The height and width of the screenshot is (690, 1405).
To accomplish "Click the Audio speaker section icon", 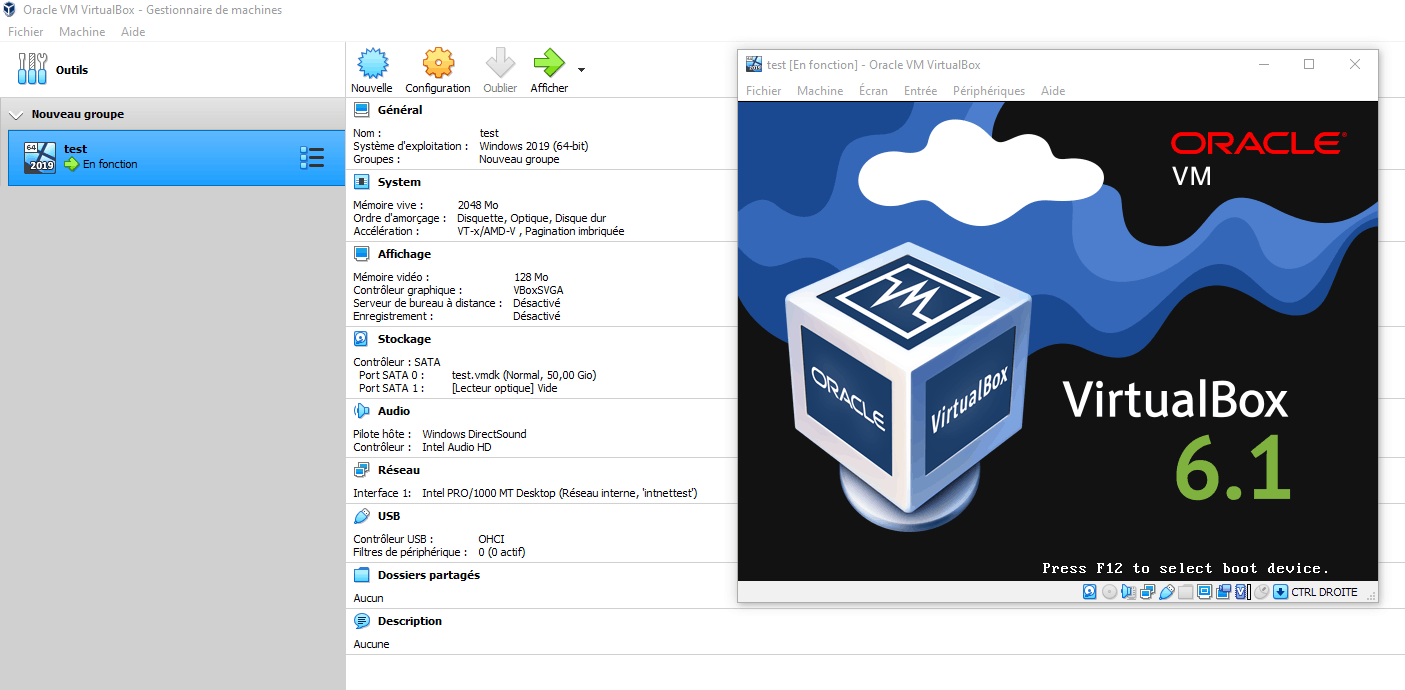I will 361,411.
